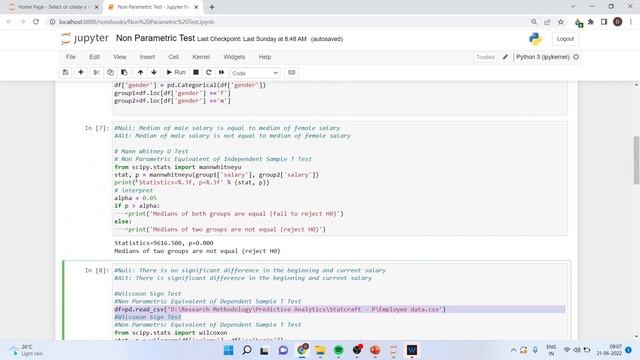Viewport: 640px width, 360px height.
Task: Click the In [7] cell prompt
Action: click(x=97, y=128)
